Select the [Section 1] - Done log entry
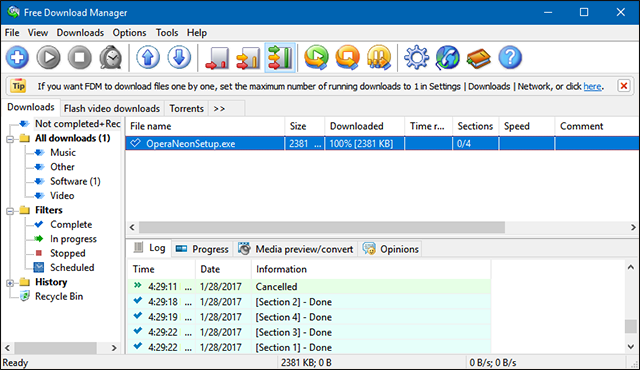 coord(309,347)
